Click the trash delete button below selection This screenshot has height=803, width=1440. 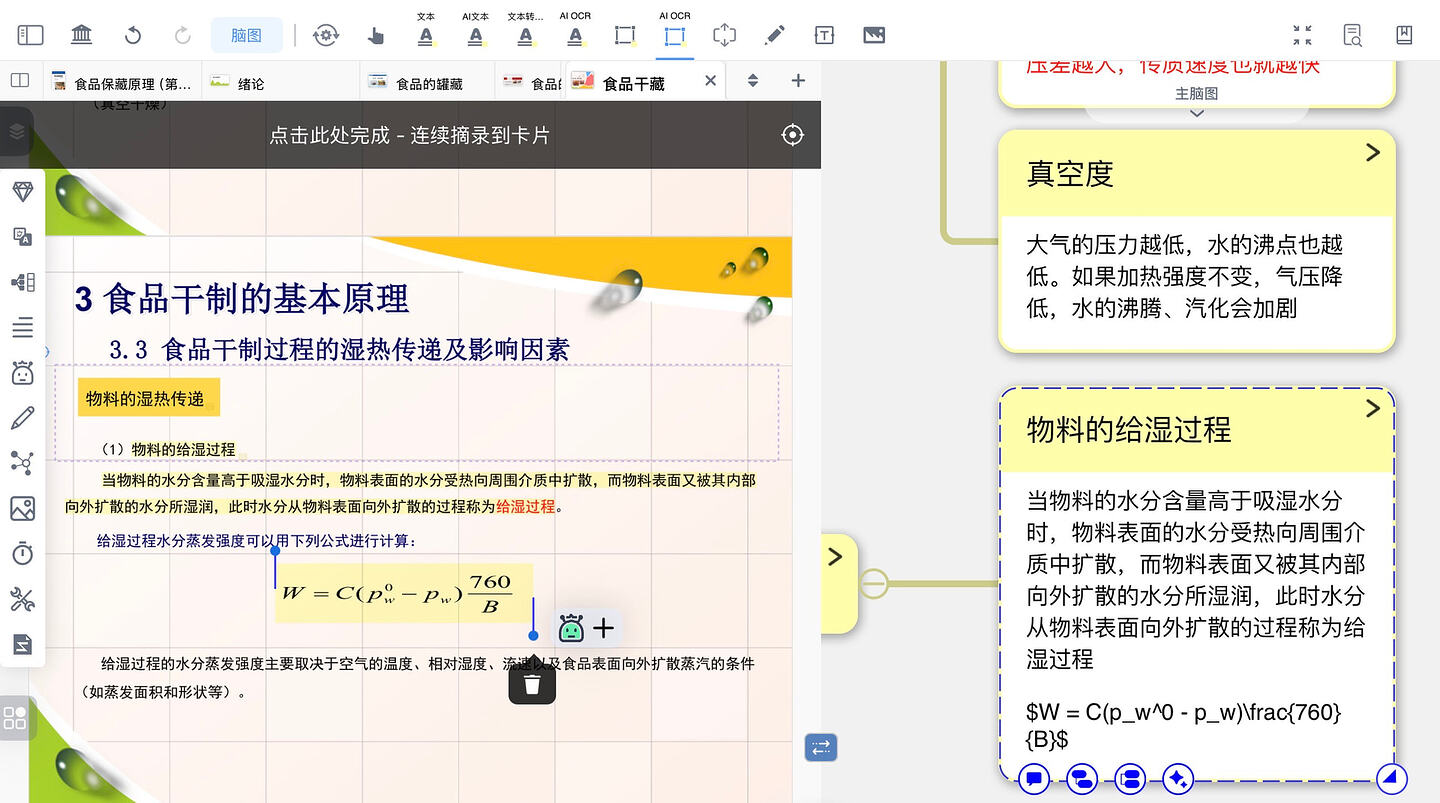[532, 684]
